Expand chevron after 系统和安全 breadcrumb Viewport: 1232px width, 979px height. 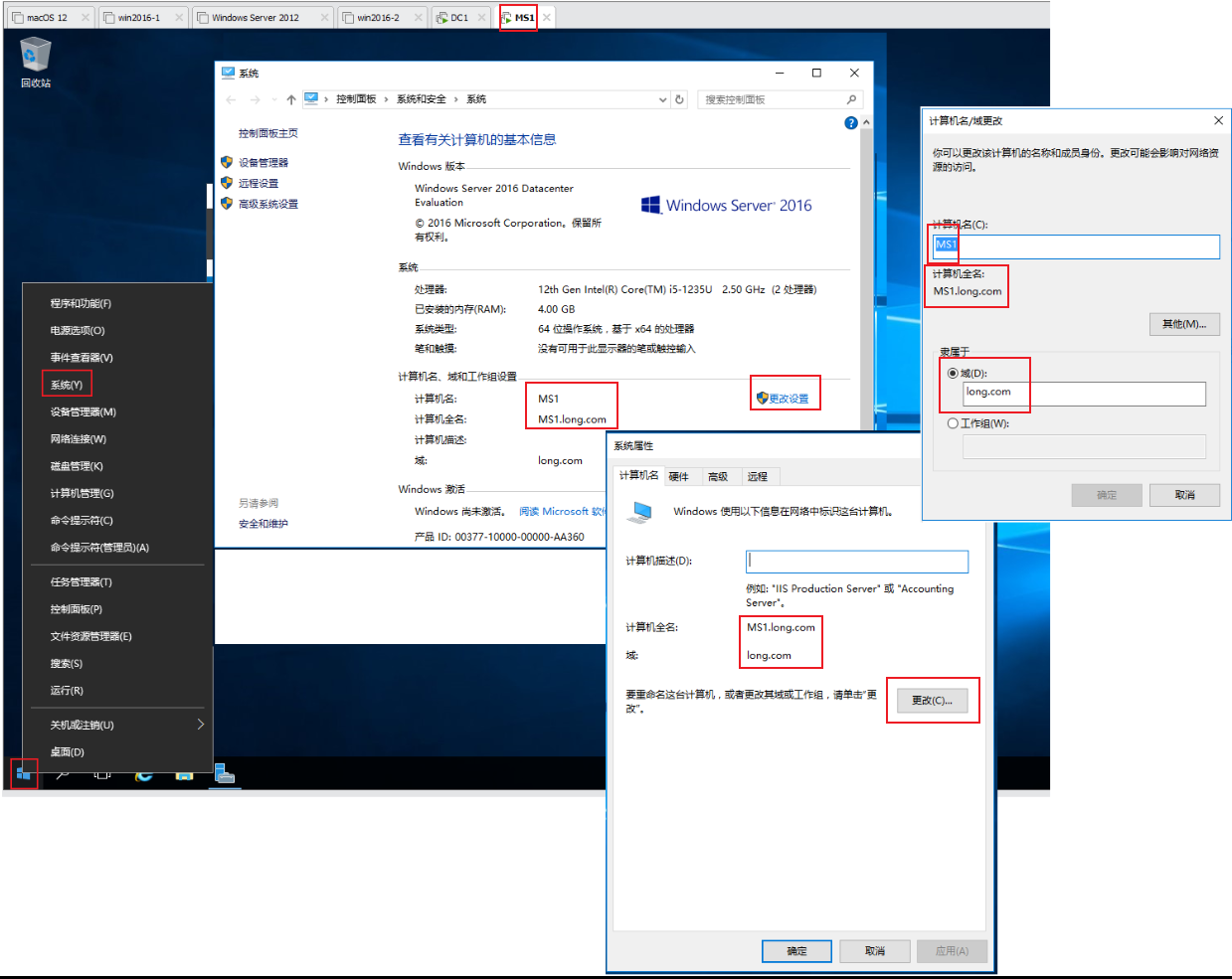pos(456,99)
